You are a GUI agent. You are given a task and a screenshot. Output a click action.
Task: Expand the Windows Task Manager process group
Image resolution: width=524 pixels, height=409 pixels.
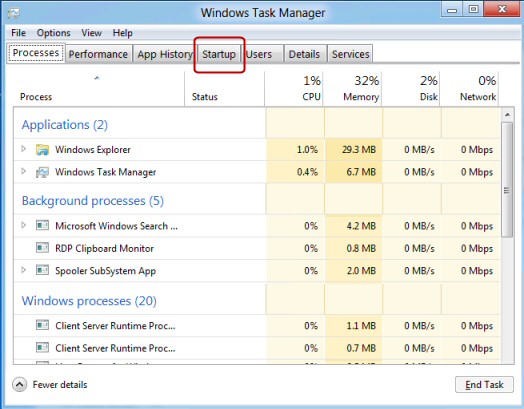click(x=23, y=171)
